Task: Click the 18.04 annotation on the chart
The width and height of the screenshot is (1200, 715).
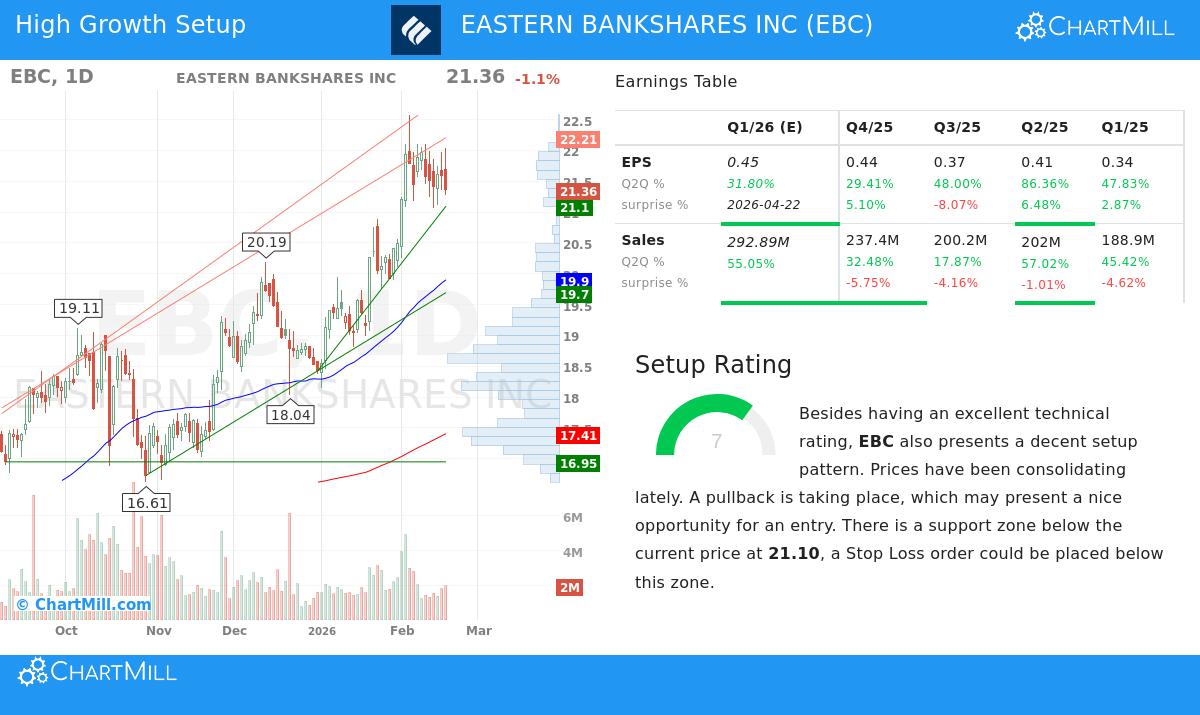Action: tap(291, 414)
